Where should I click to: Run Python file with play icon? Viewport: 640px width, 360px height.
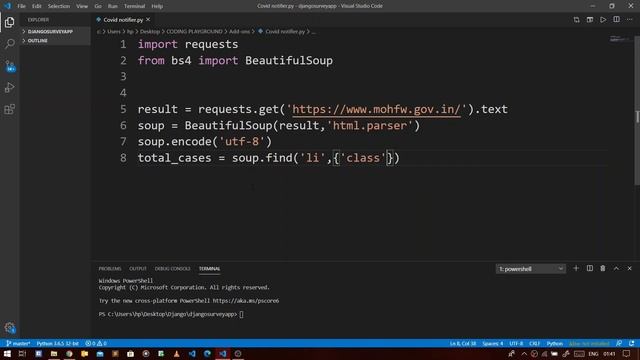click(x=603, y=20)
